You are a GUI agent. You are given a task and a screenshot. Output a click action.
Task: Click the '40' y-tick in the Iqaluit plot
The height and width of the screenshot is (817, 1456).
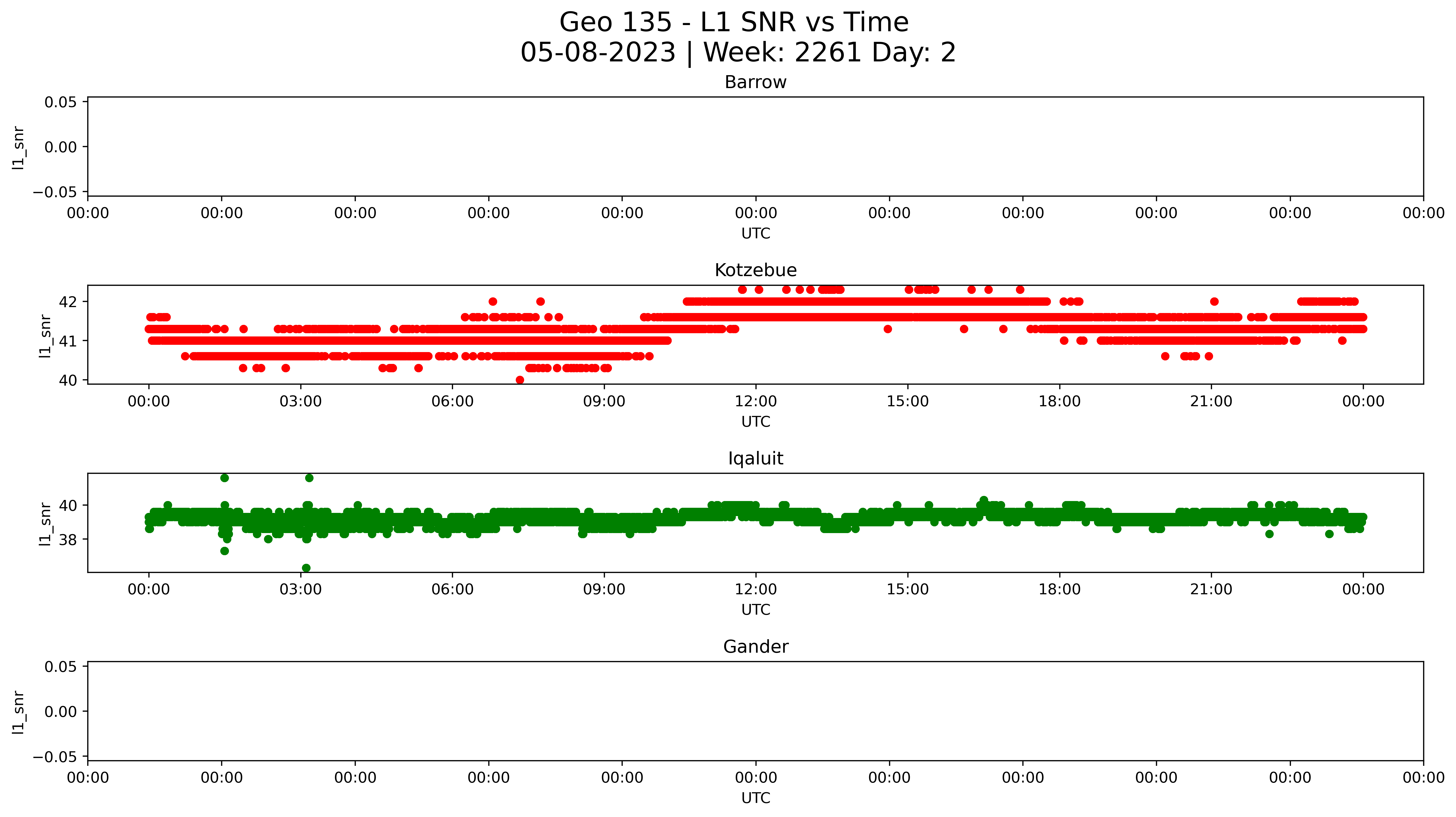pyautogui.click(x=68, y=505)
